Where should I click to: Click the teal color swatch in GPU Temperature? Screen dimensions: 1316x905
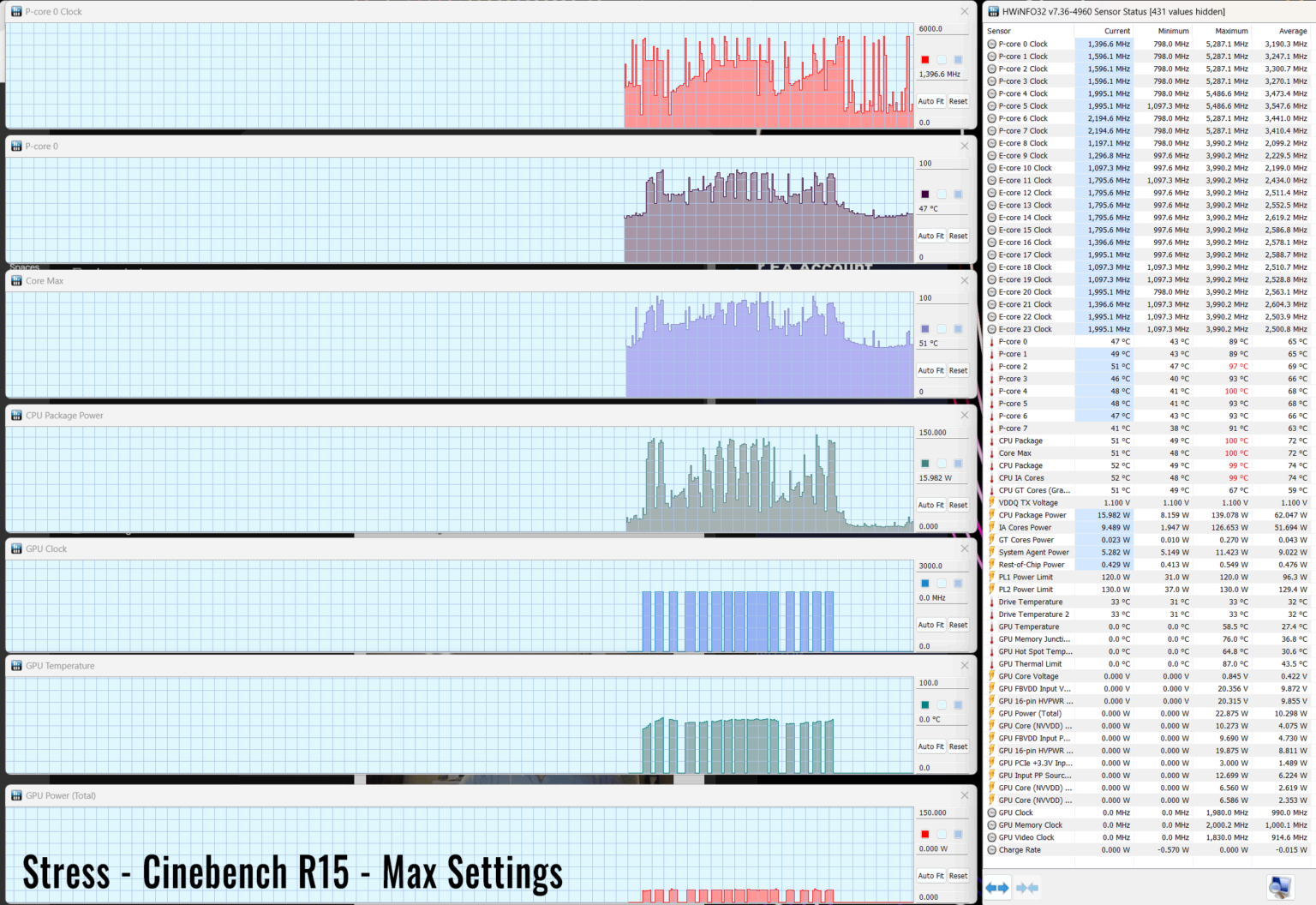tap(925, 705)
